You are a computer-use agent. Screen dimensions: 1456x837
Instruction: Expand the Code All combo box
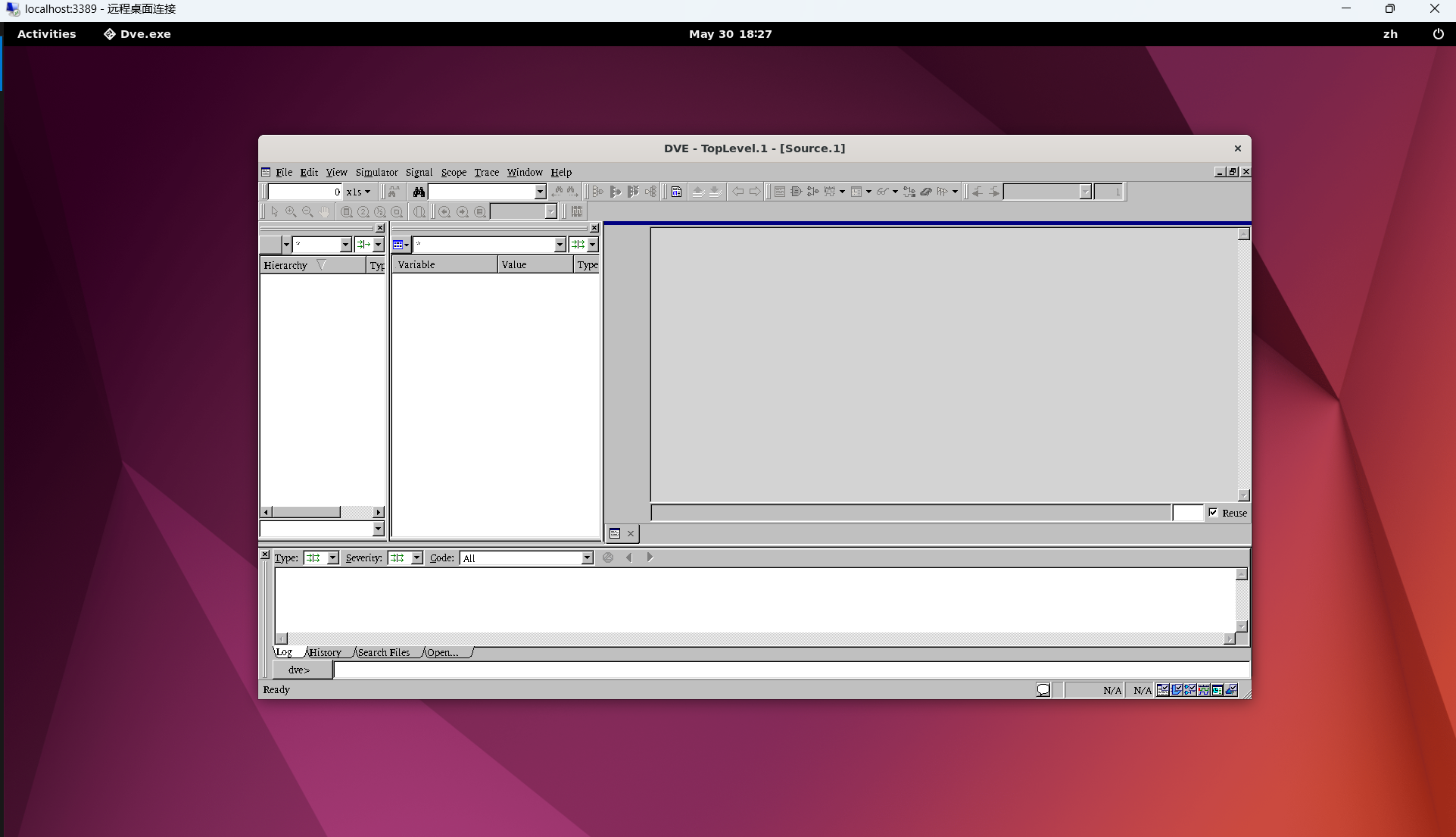click(x=587, y=558)
